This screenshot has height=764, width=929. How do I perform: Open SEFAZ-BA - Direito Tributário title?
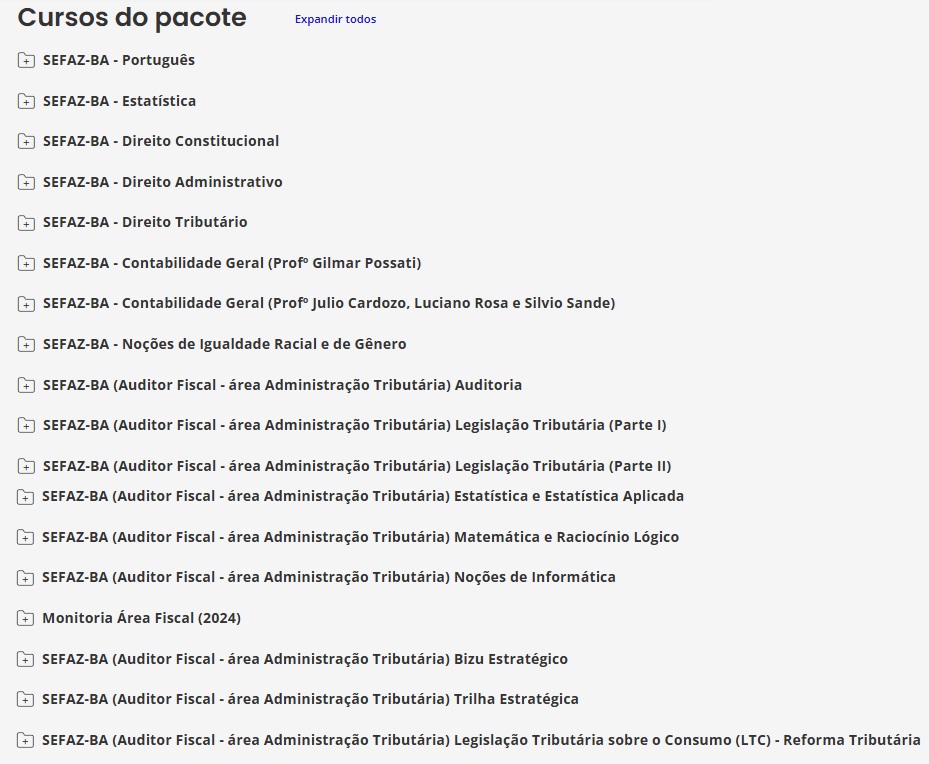click(145, 223)
